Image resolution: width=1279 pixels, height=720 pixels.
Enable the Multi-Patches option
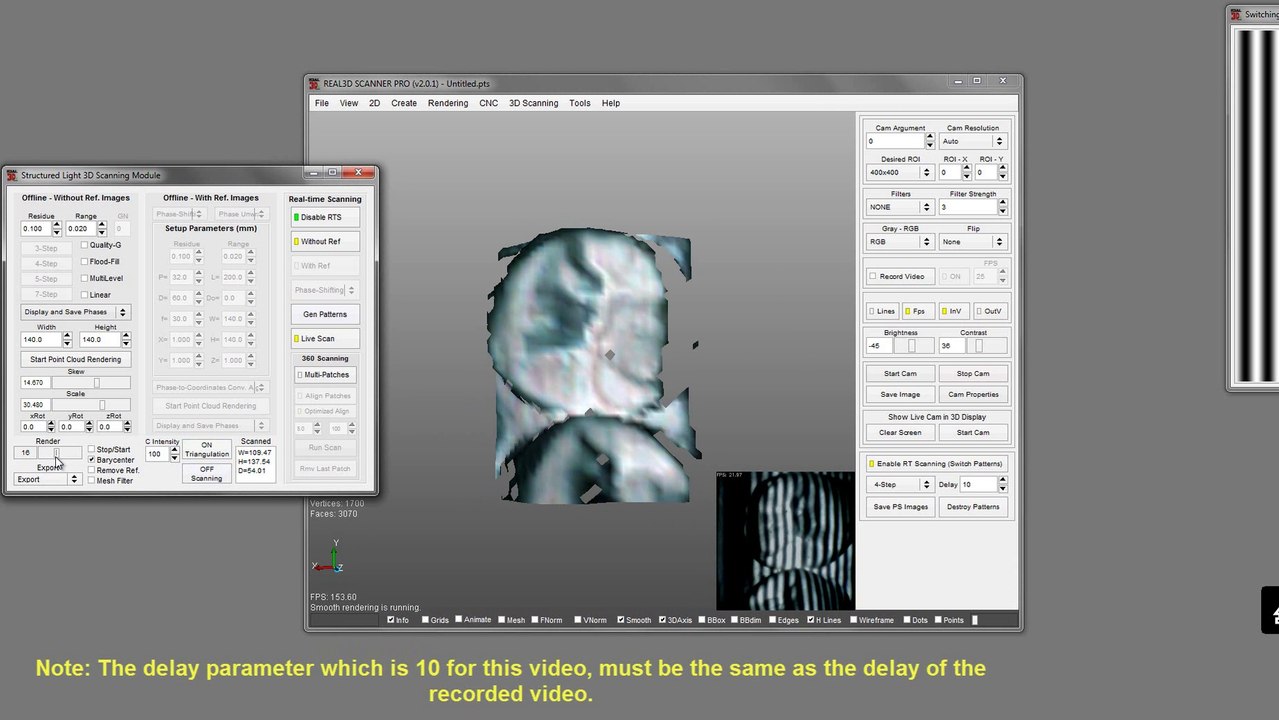pos(325,375)
